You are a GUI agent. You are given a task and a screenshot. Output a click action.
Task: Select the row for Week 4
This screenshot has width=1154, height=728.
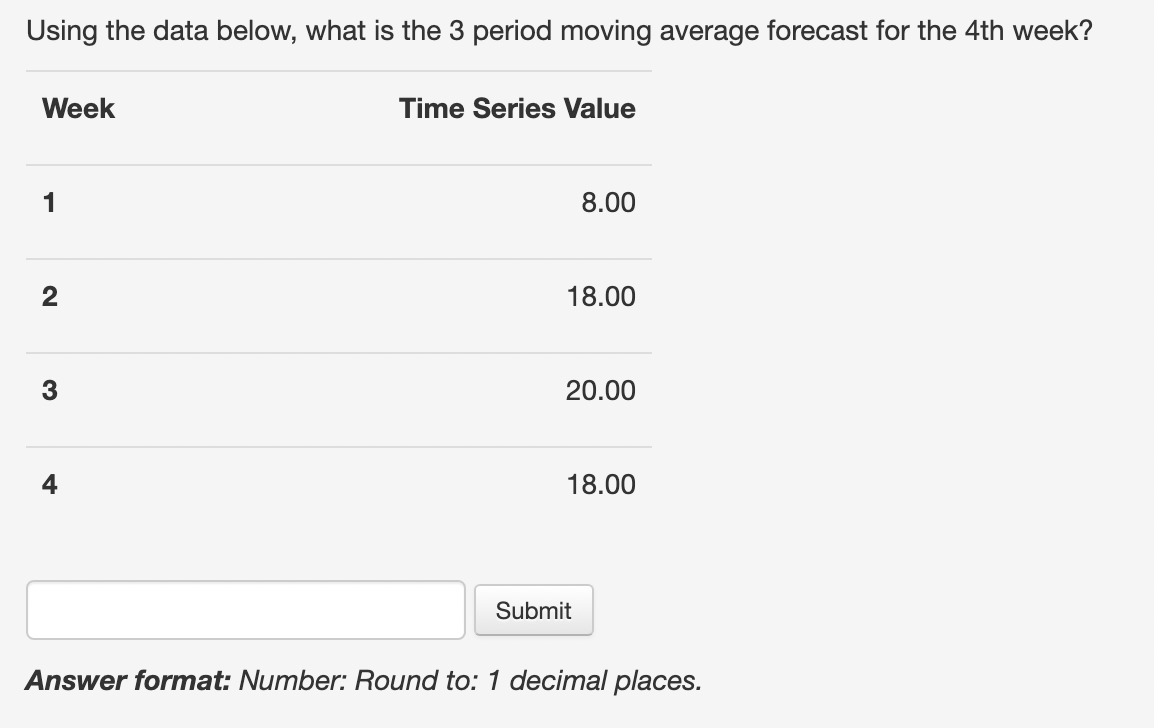(x=340, y=484)
